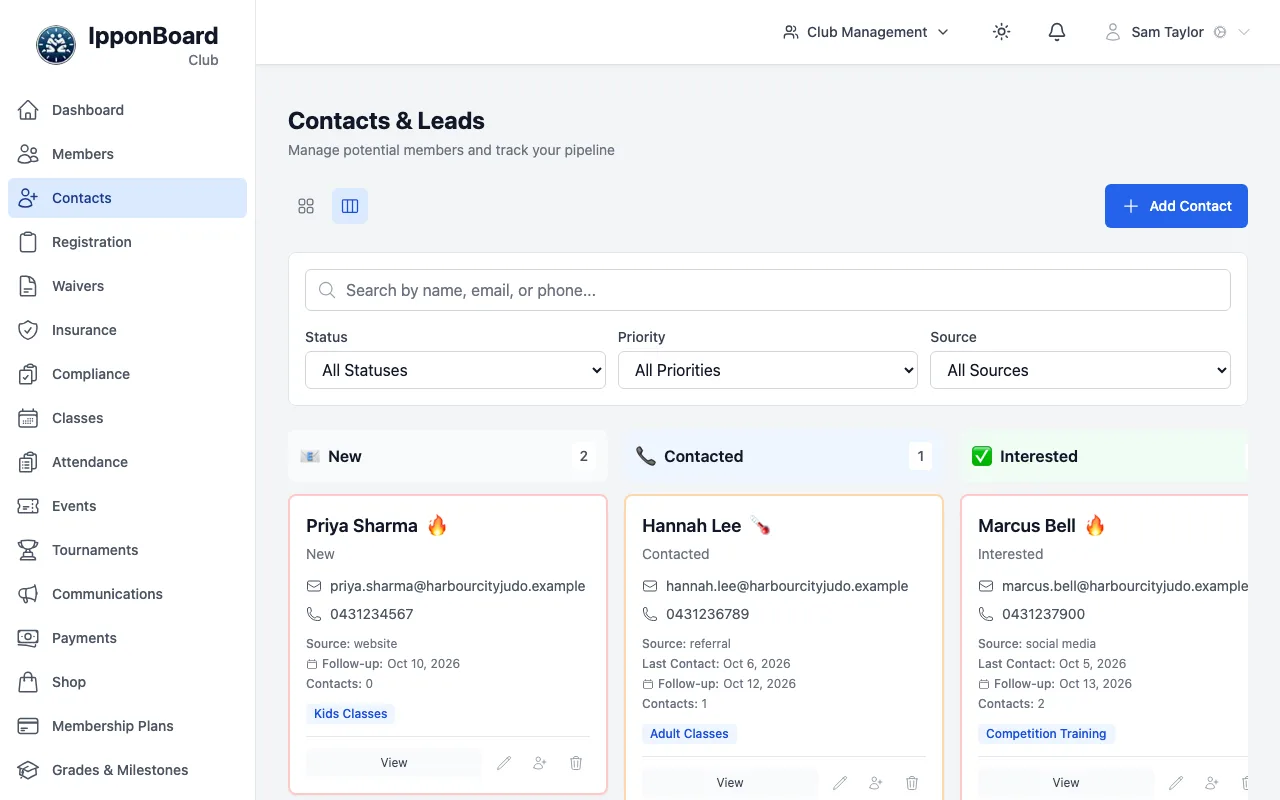View Marcus Bell's contact details

[x=1066, y=783]
